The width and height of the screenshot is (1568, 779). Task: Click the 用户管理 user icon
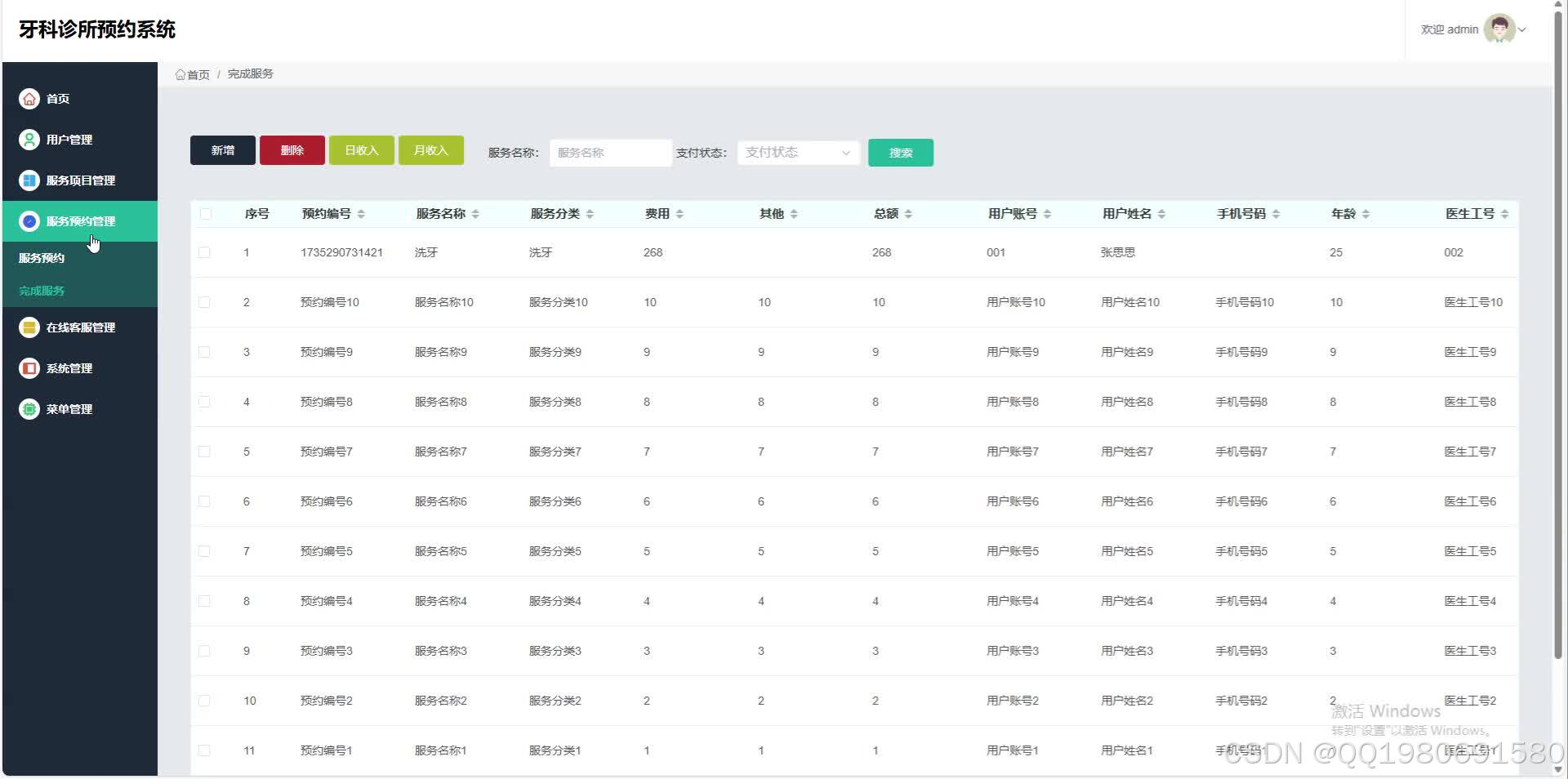coord(29,140)
